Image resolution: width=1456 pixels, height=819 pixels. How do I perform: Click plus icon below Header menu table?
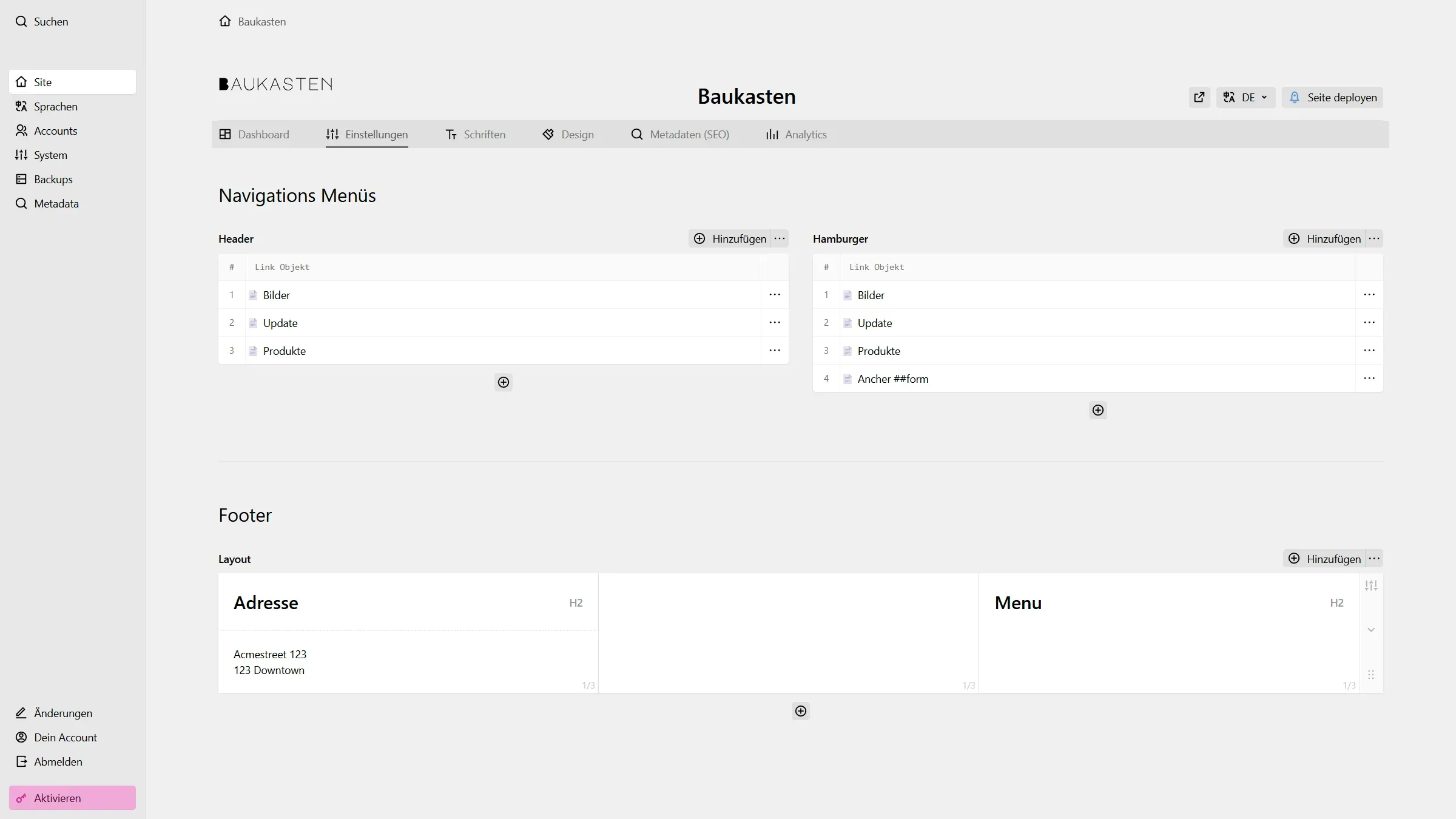tap(504, 382)
